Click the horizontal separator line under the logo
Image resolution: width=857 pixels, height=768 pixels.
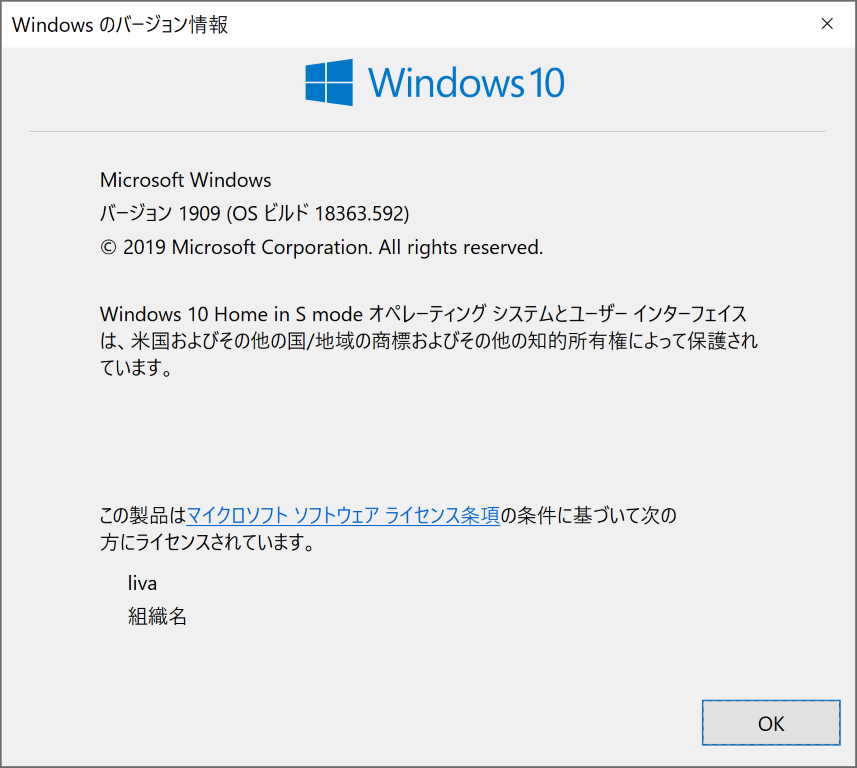click(x=427, y=131)
